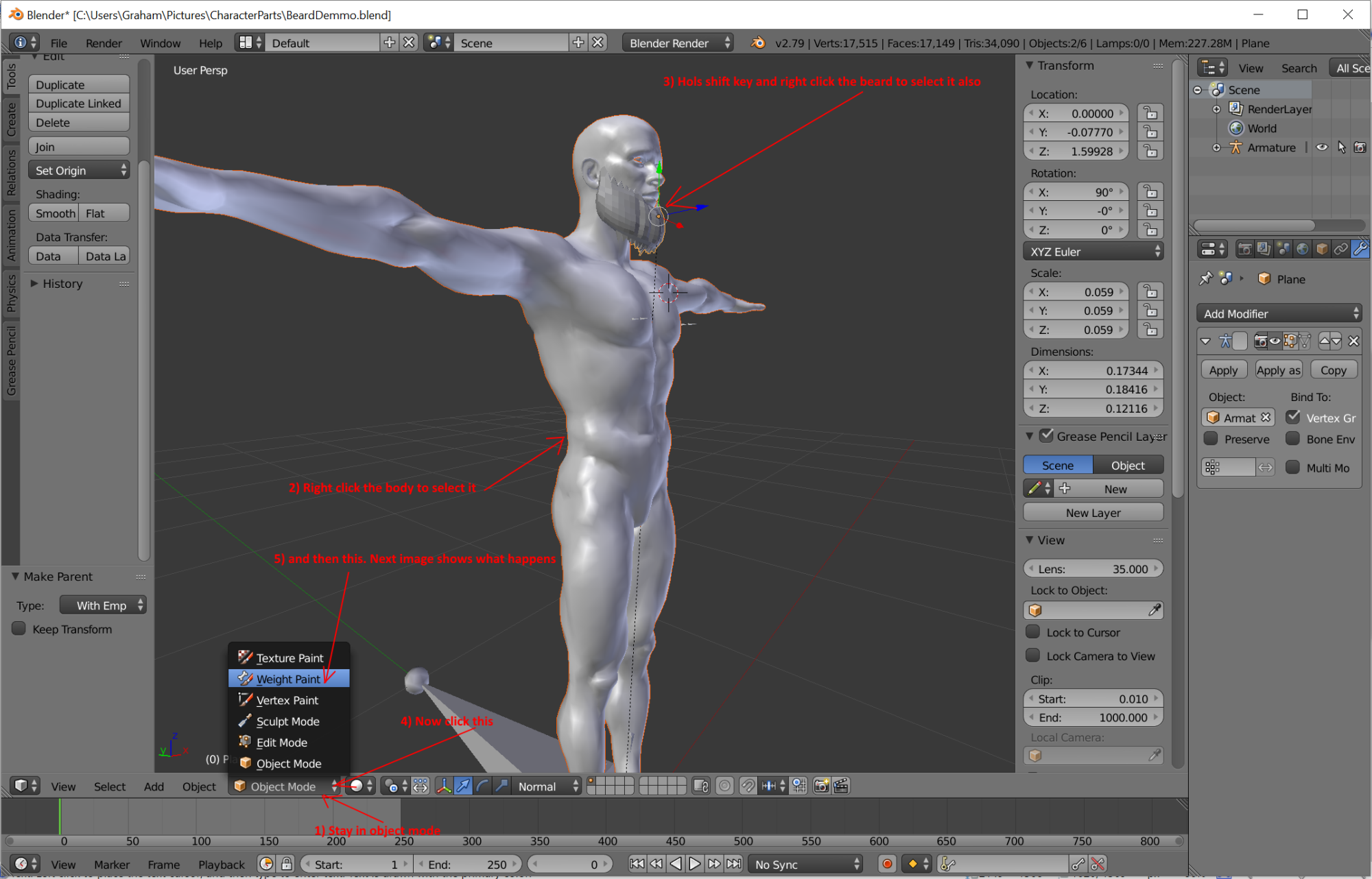The image size is (1372, 879).
Task: Click the Duplicate Linked button
Action: 79,103
